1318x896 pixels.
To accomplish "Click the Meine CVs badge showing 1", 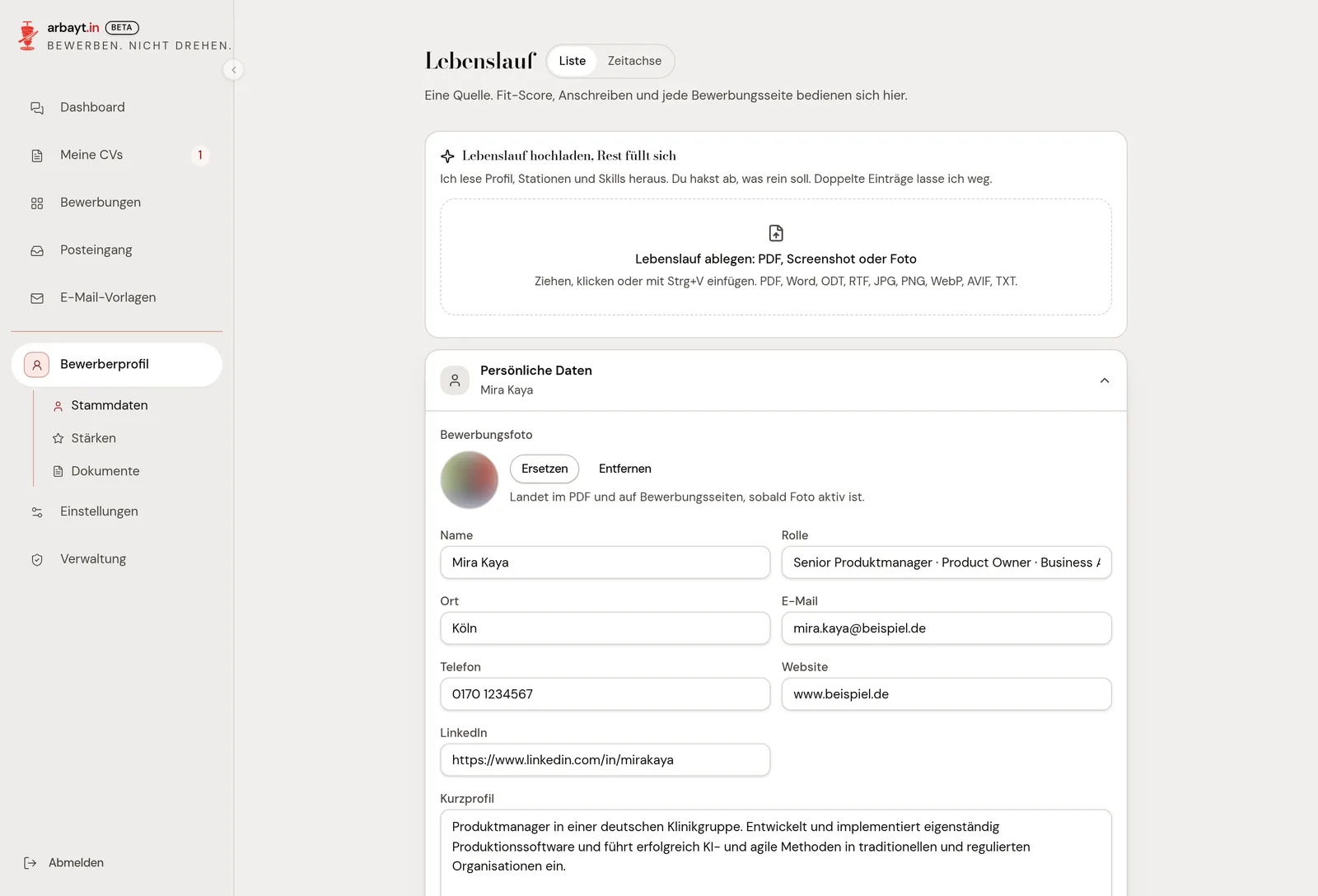I will 200,155.
